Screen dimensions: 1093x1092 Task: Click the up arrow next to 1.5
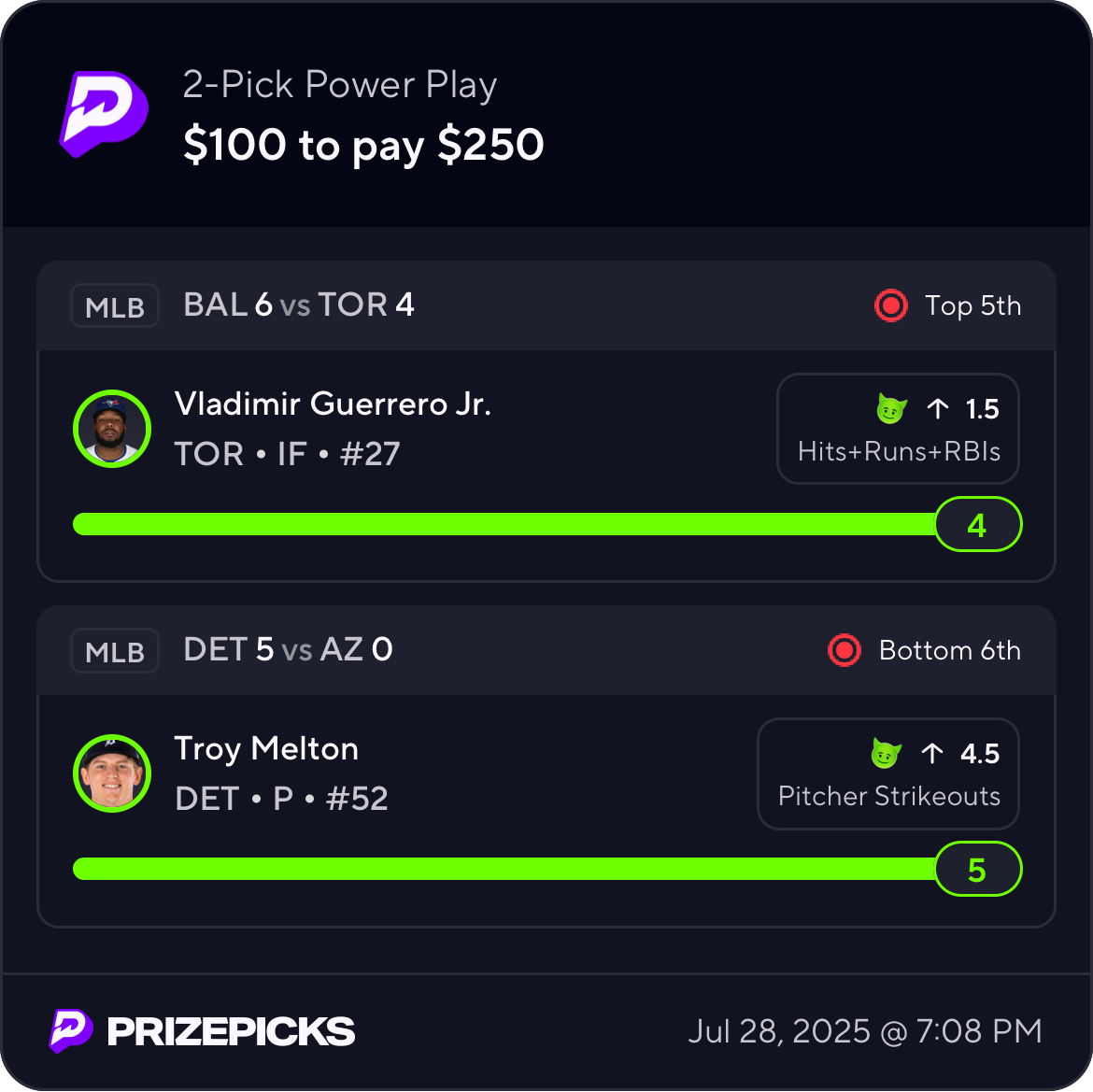938,408
